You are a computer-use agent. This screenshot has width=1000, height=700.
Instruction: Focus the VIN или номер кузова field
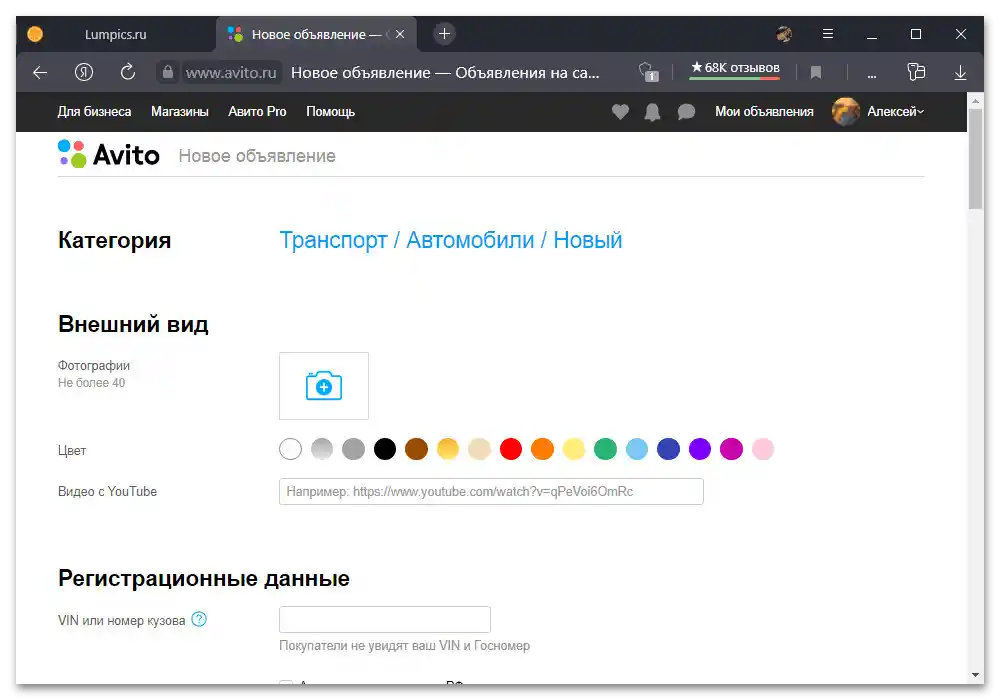pos(385,620)
